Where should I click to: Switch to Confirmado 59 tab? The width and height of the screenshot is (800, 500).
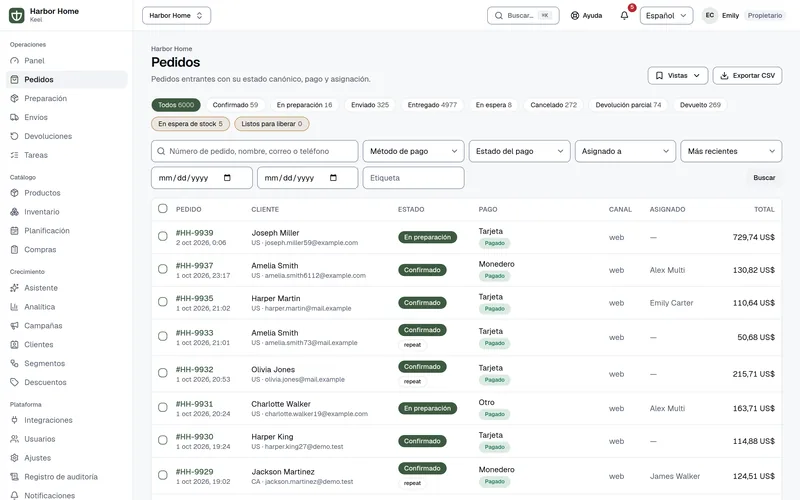pos(235,105)
